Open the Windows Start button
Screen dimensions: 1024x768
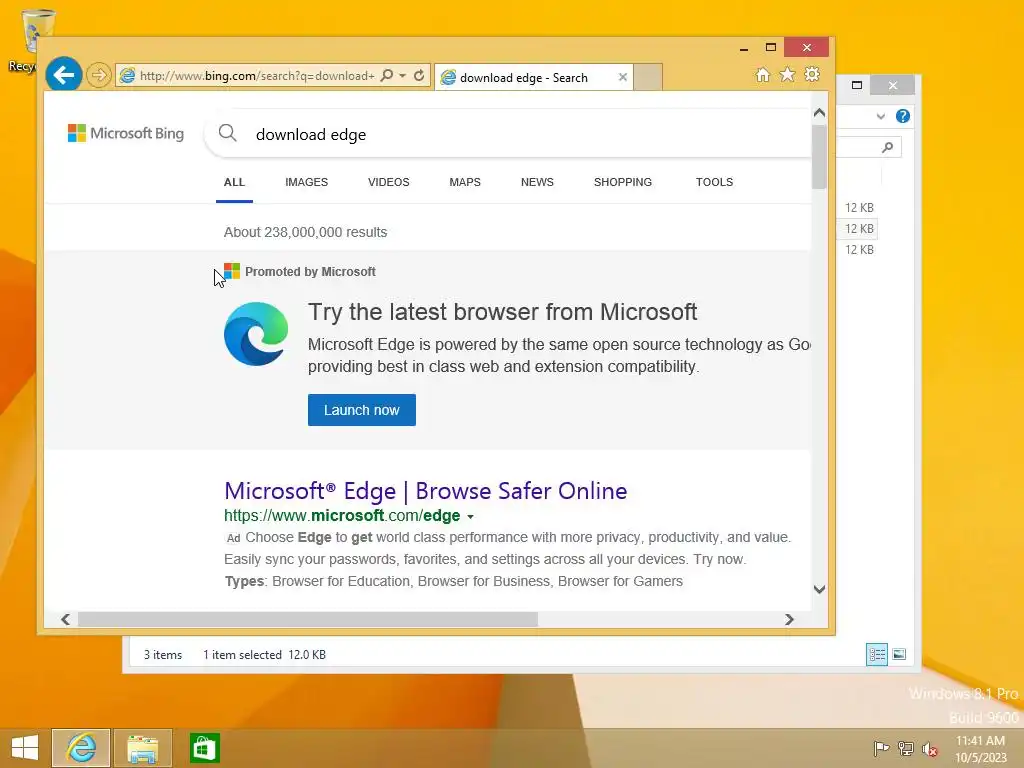coord(25,748)
